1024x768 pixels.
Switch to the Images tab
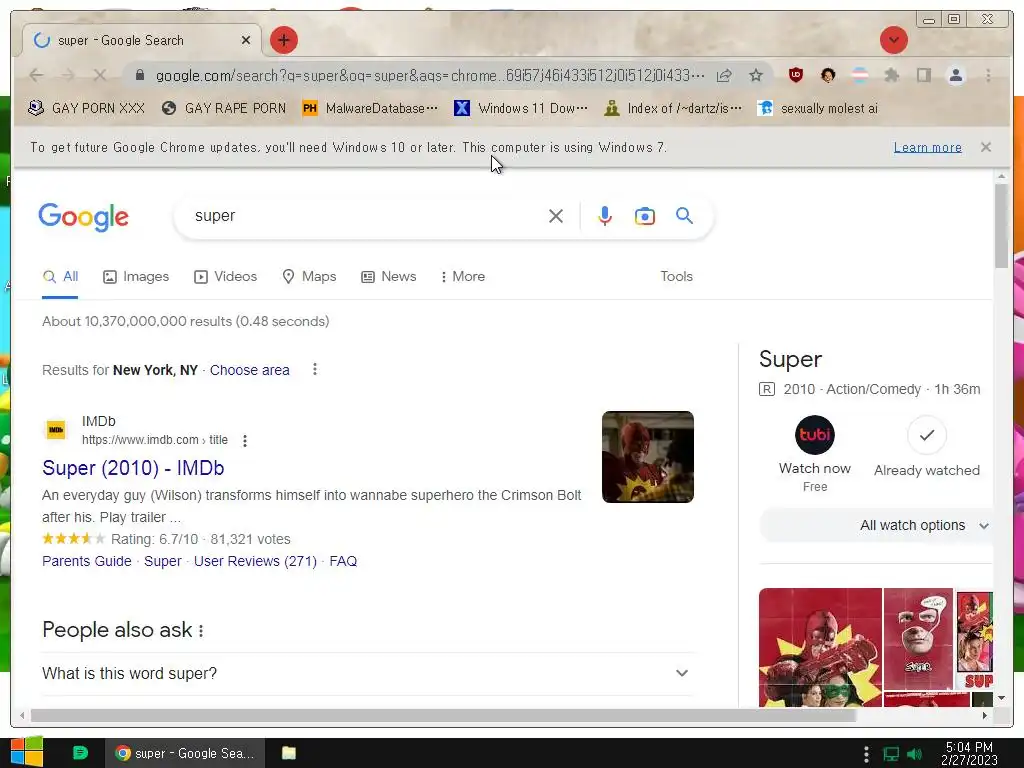136,277
